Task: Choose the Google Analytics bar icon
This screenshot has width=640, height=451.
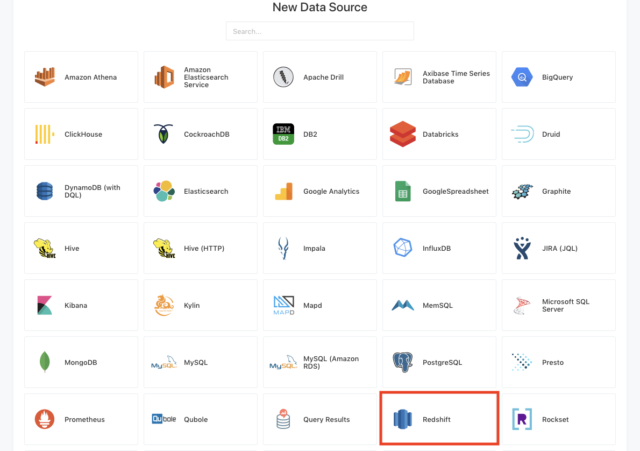Action: (x=284, y=191)
